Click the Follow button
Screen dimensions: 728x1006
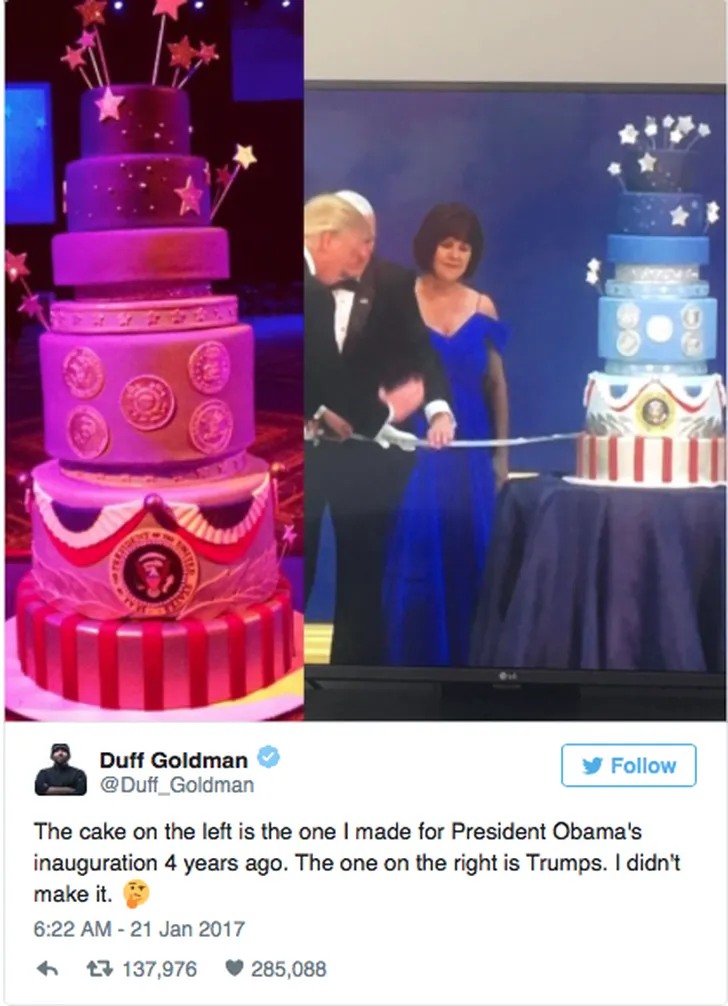coord(628,765)
